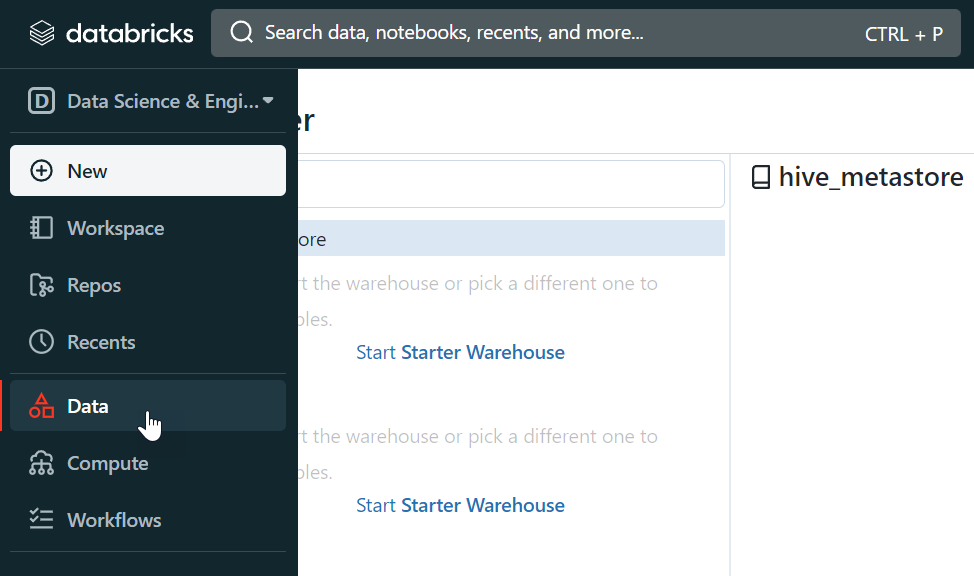Viewport: 974px width, 576px height.
Task: Click the D persona badge icon
Action: tap(40, 100)
